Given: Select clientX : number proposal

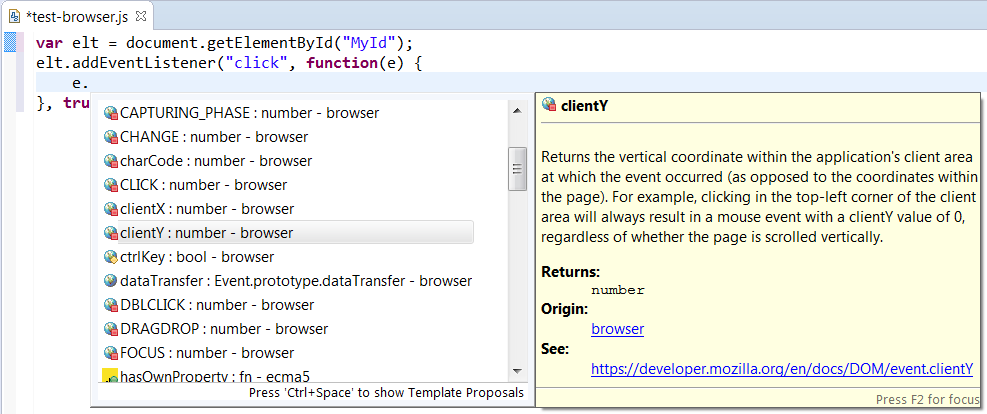Looking at the screenshot, I should 207,209.
